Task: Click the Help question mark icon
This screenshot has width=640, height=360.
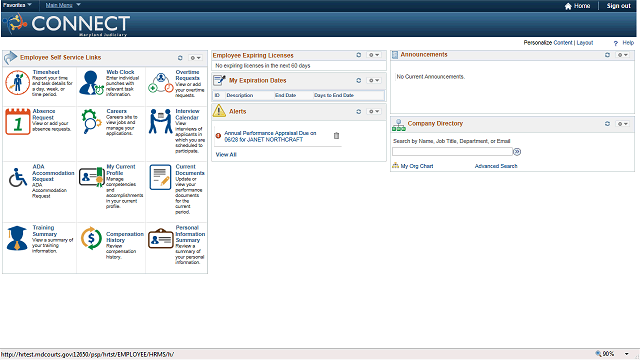Action: [616, 43]
